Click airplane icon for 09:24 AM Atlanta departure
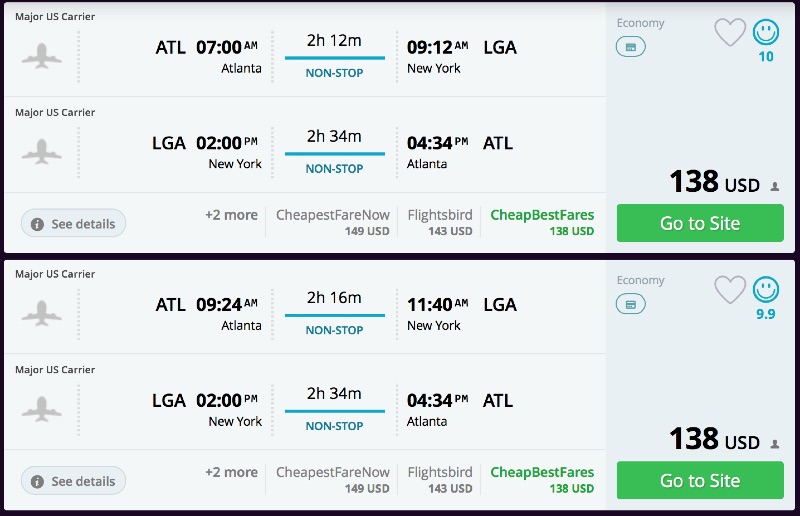 click(42, 313)
